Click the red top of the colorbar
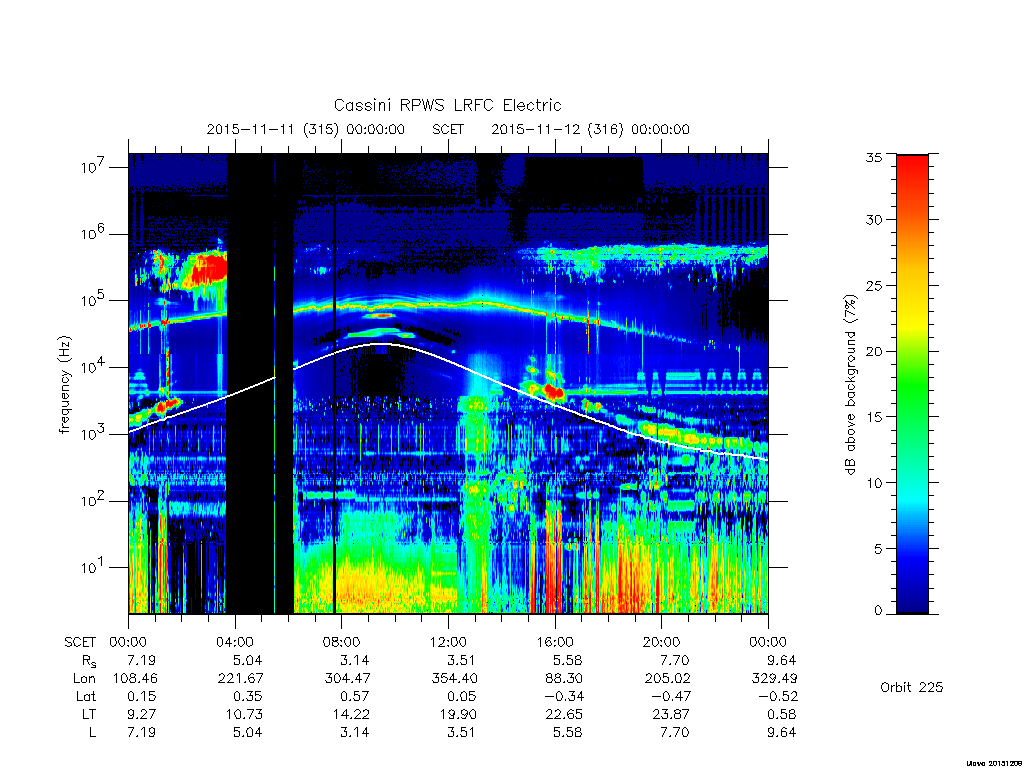The width and height of the screenshot is (1024, 768). pos(912,170)
